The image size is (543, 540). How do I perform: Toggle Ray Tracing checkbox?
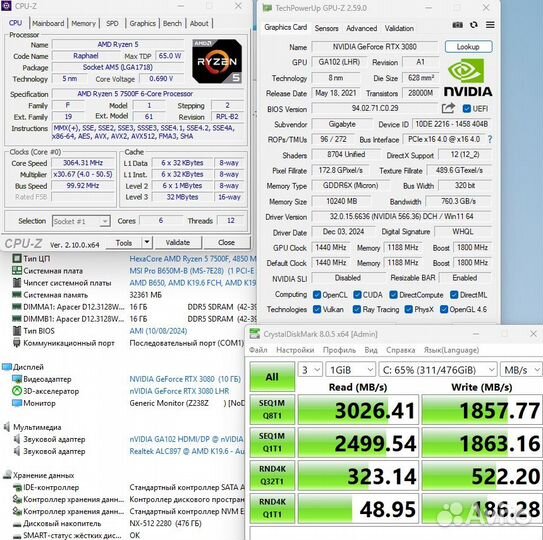357,309
